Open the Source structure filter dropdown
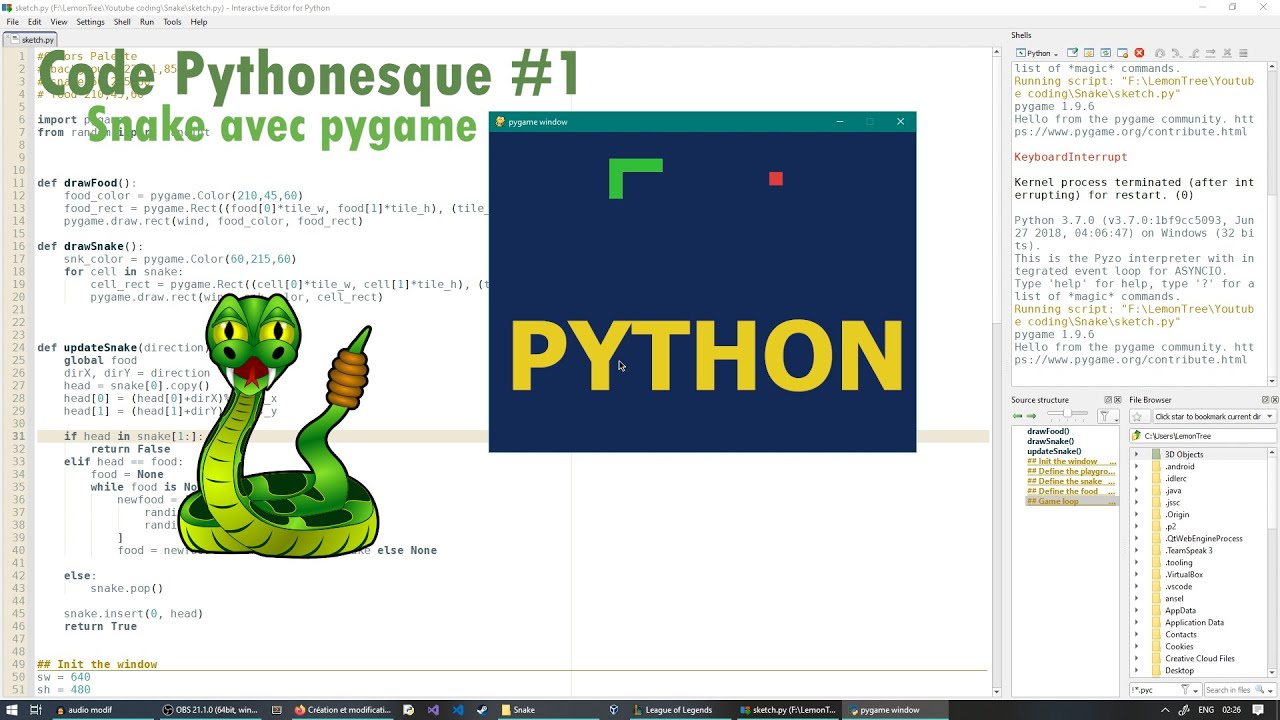1280x720 pixels. point(1108,416)
